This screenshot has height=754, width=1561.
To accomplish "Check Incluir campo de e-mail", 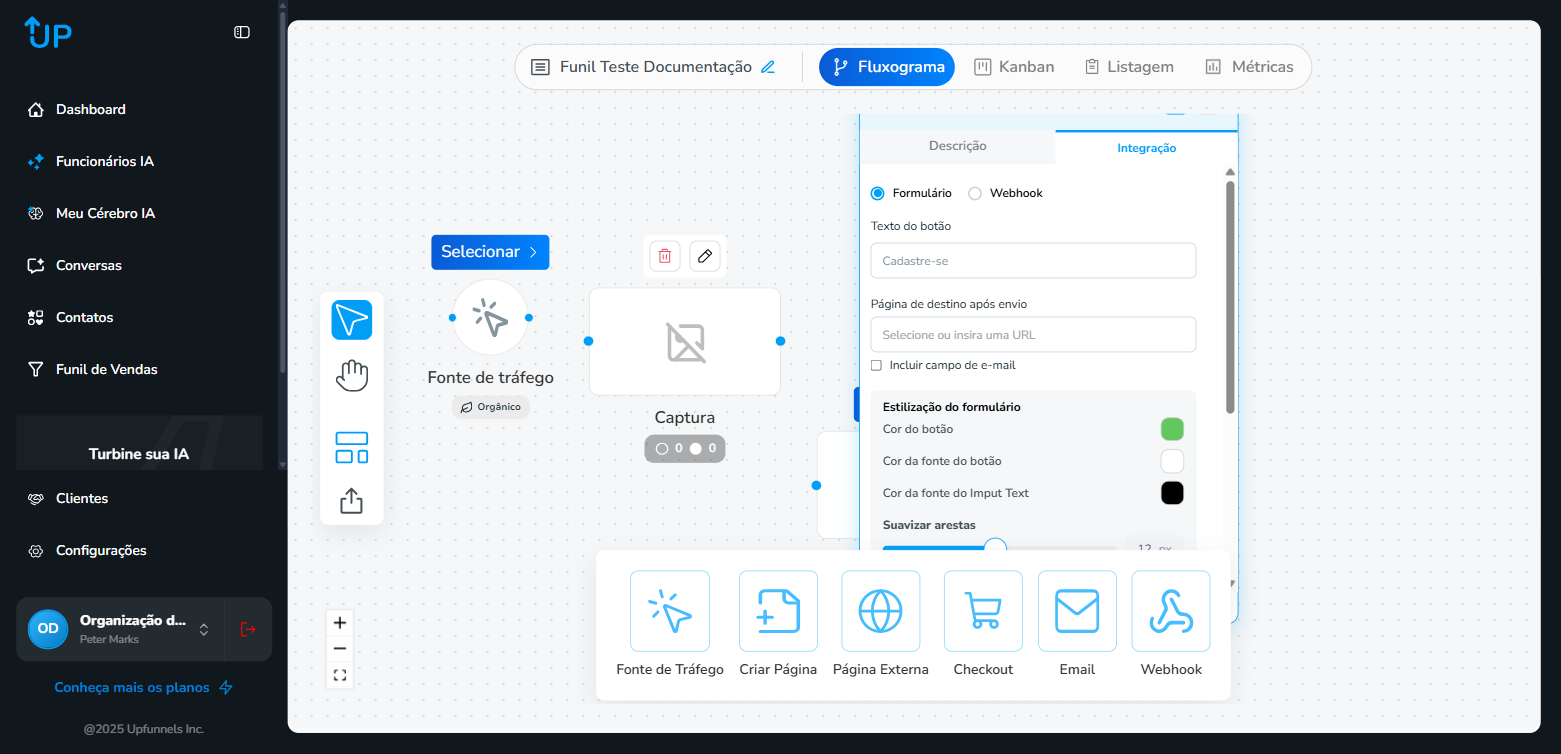I will click(x=877, y=366).
